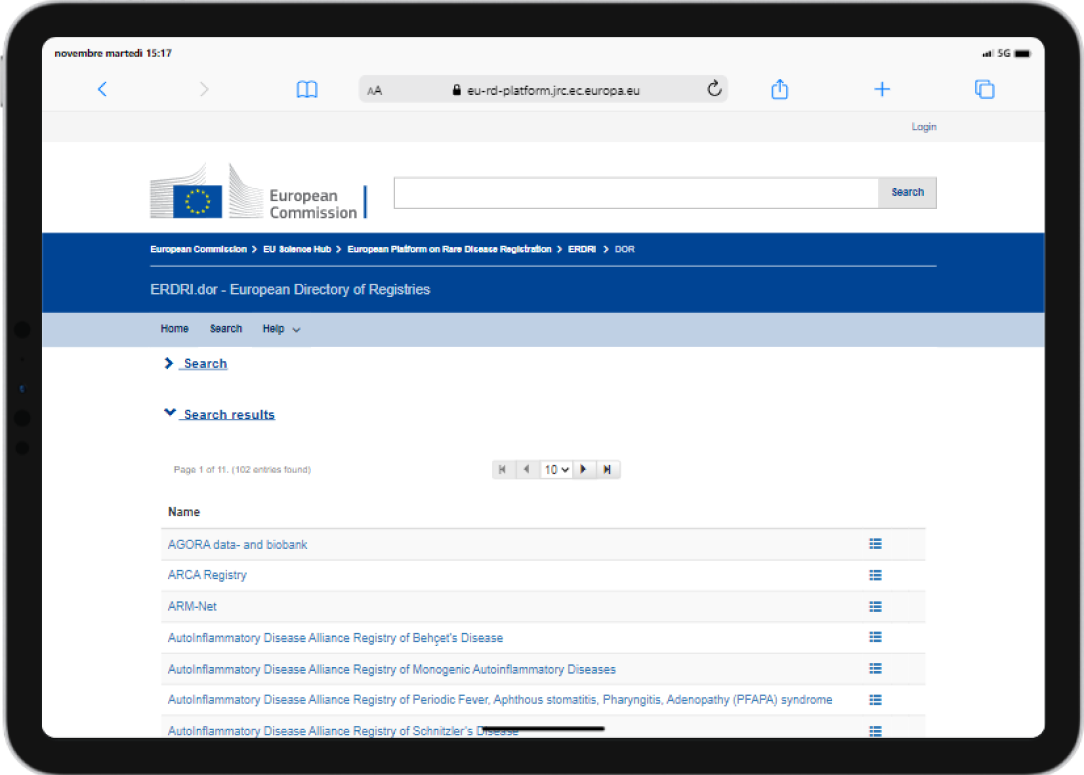The width and height of the screenshot is (1084, 775).
Task: Tap the AA reader text-size button
Action: (x=375, y=91)
